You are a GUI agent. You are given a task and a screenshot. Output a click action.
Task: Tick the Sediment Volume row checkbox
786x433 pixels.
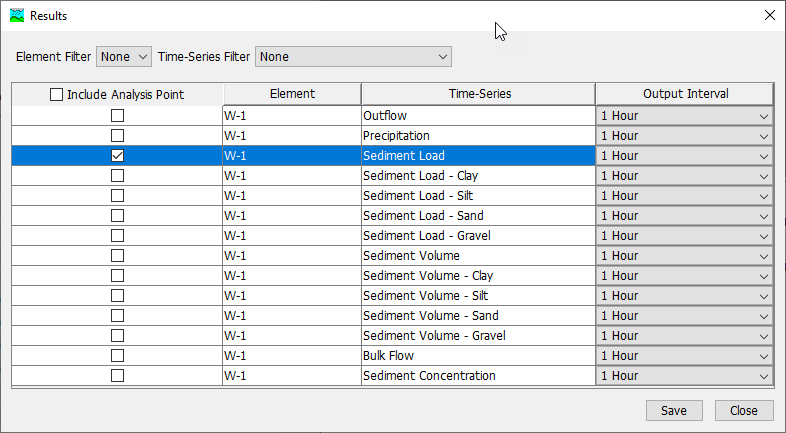(117, 256)
